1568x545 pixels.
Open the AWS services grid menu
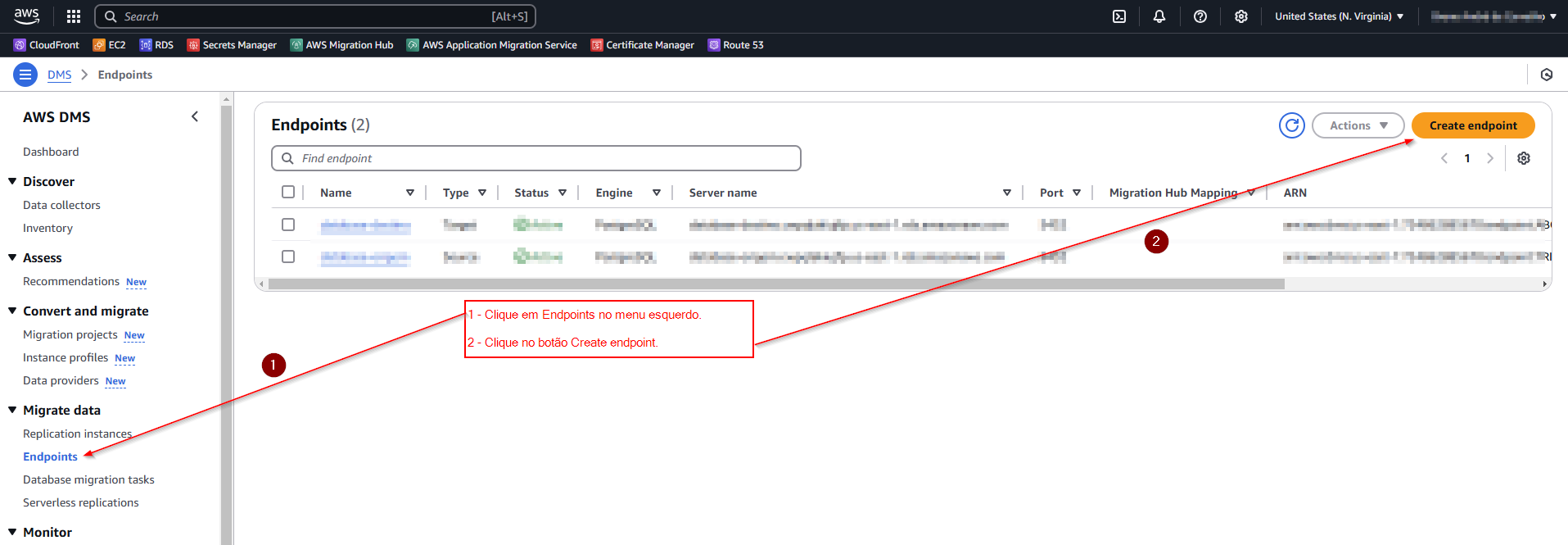point(74,16)
